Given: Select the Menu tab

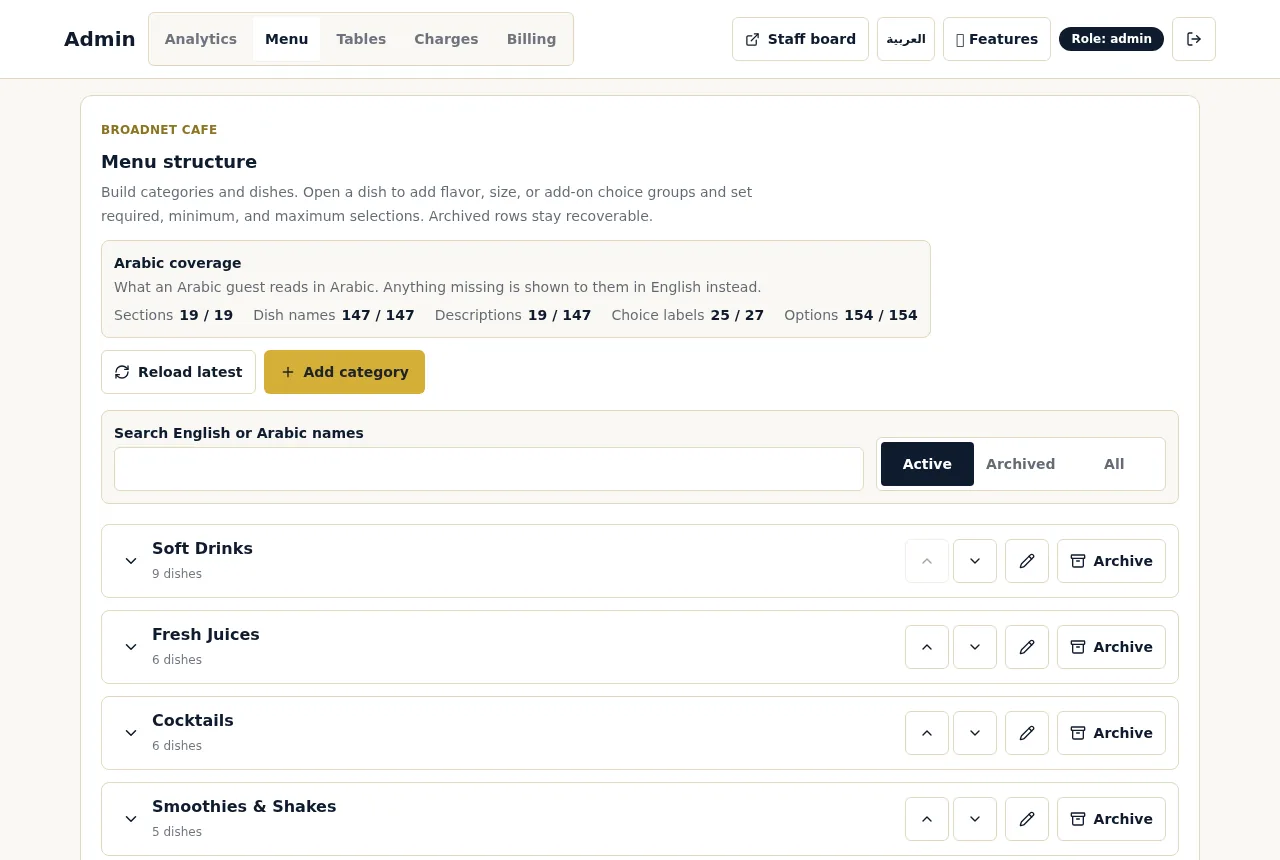Looking at the screenshot, I should click(287, 39).
